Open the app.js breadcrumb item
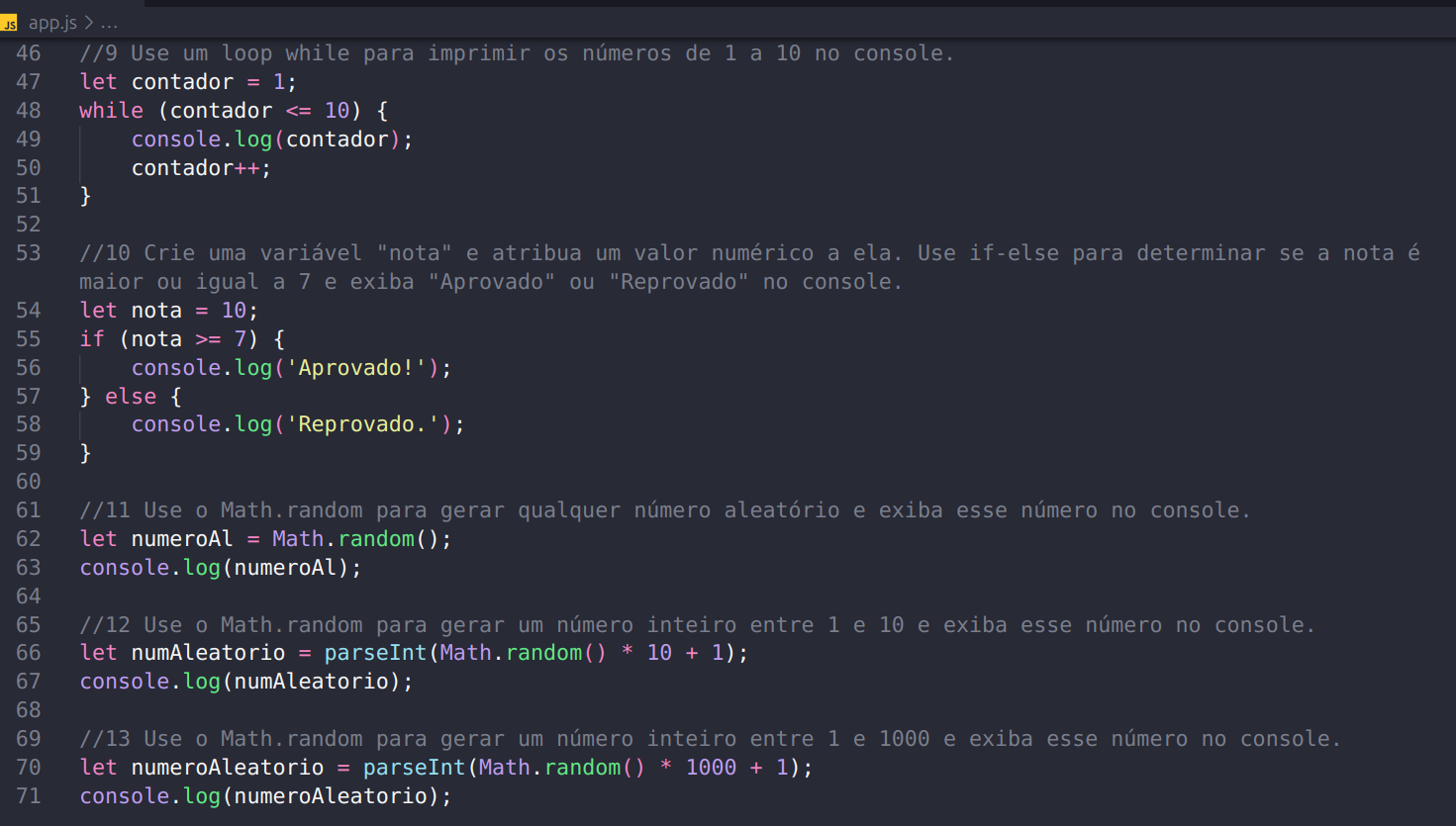 click(x=52, y=22)
